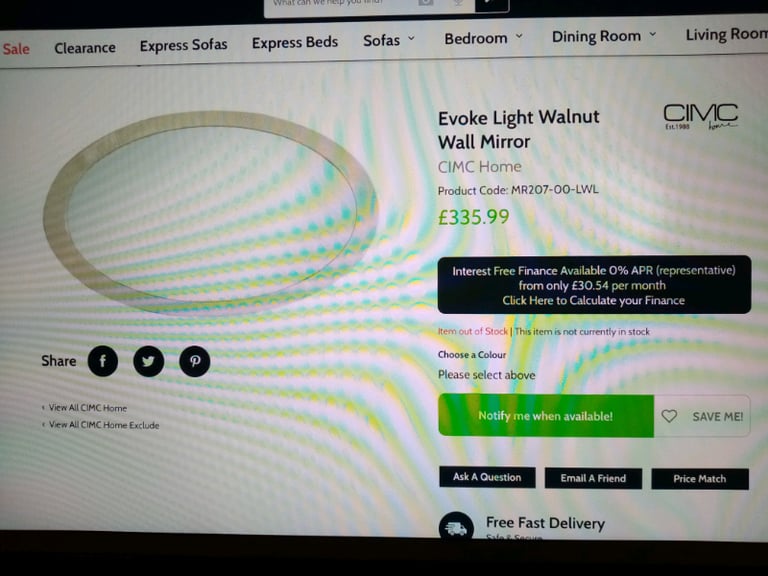Pin product on Pinterest
This screenshot has width=768, height=576.
(194, 361)
